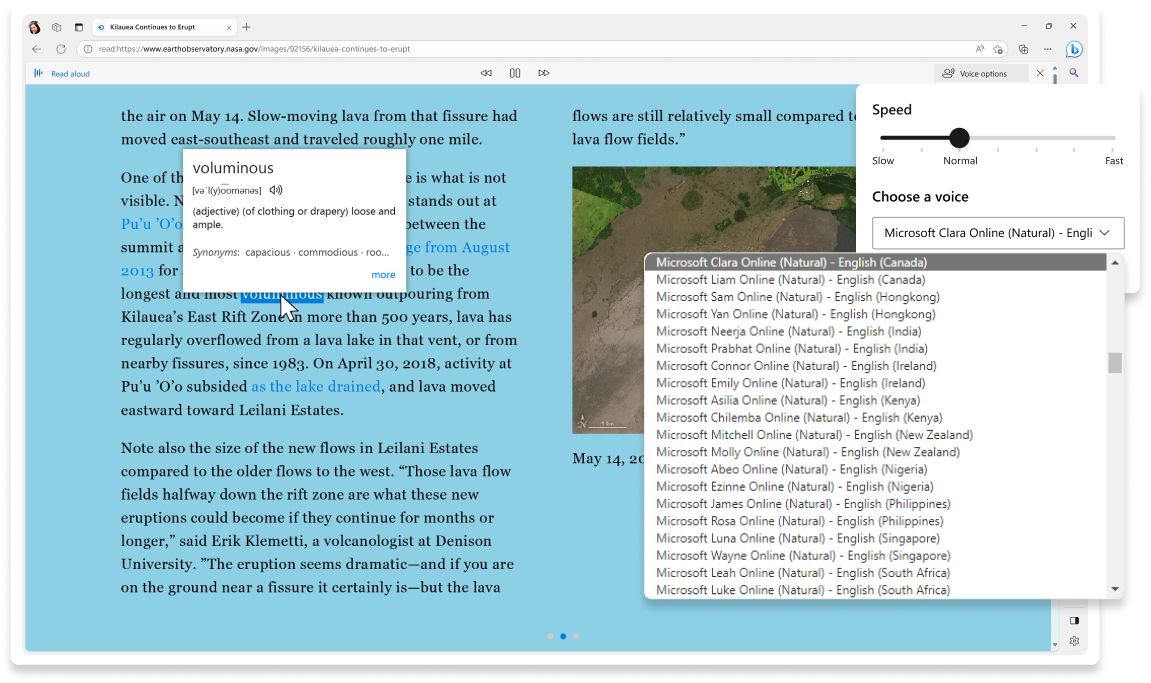Open the browser profile avatar
1151x683 pixels.
tap(35, 27)
